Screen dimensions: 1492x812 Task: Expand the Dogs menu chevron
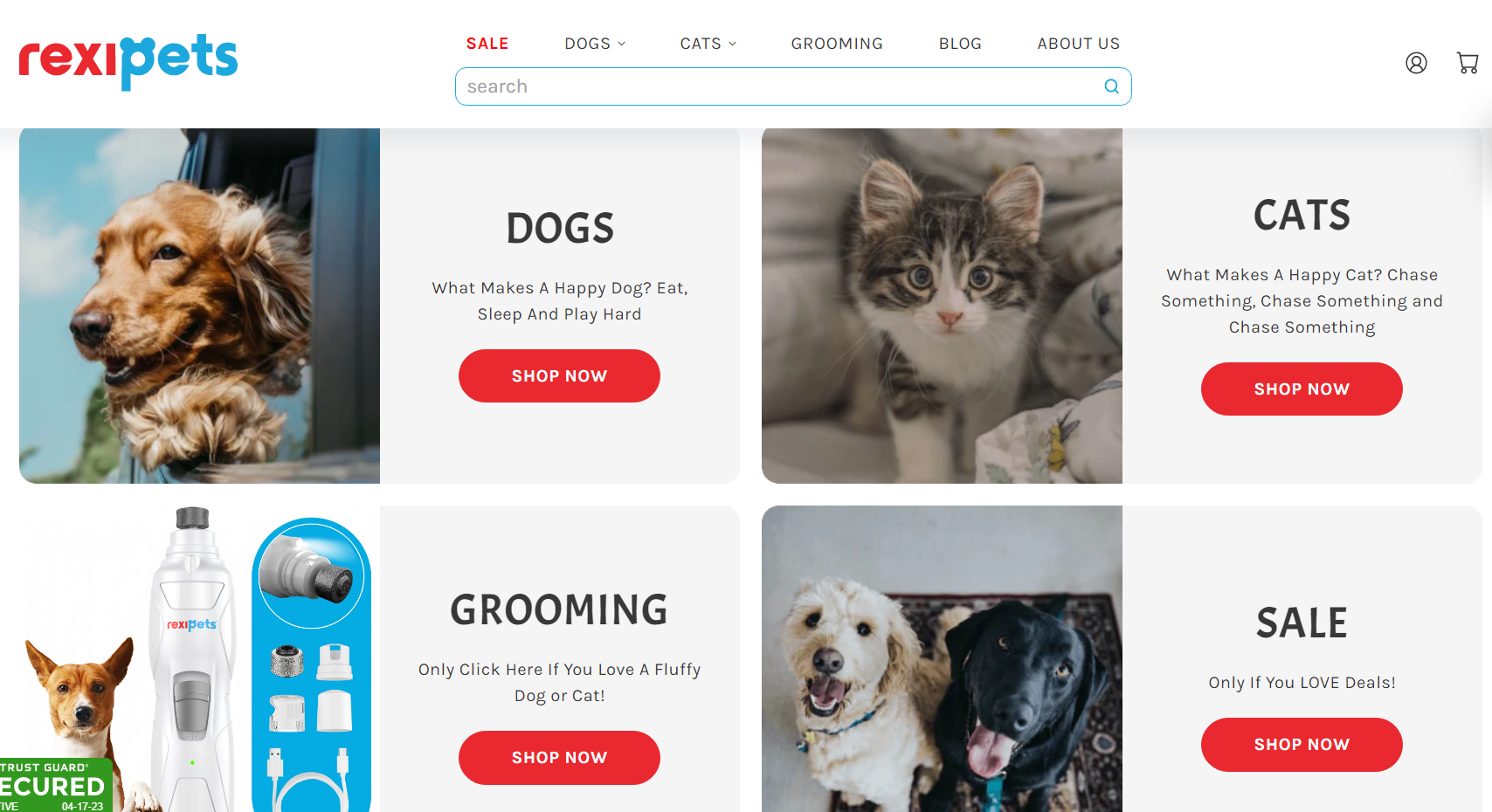pyautogui.click(x=622, y=44)
